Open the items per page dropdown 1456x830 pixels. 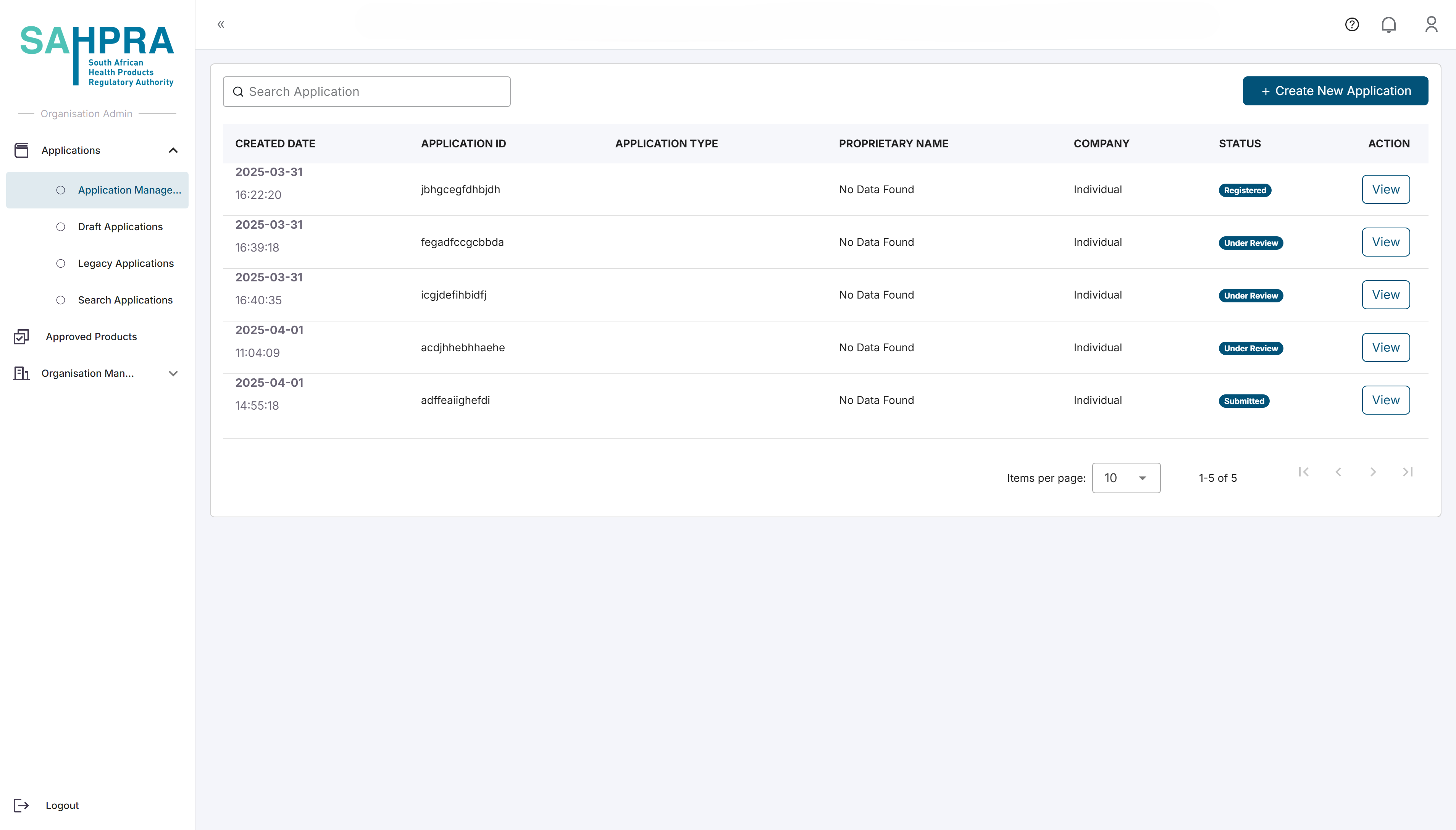pos(1125,478)
